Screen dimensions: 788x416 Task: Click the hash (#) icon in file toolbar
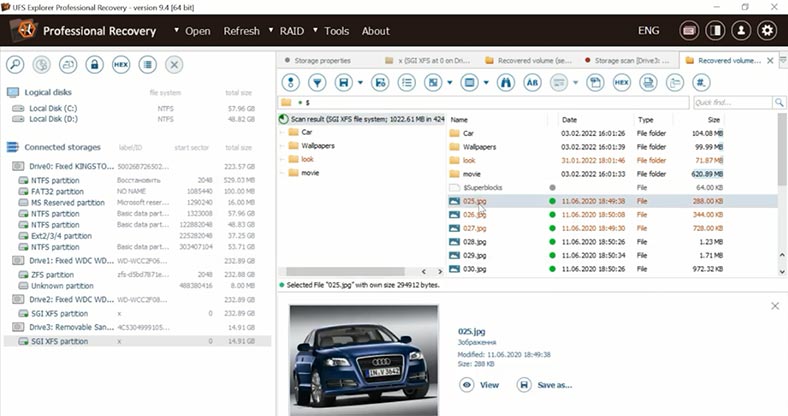point(701,82)
